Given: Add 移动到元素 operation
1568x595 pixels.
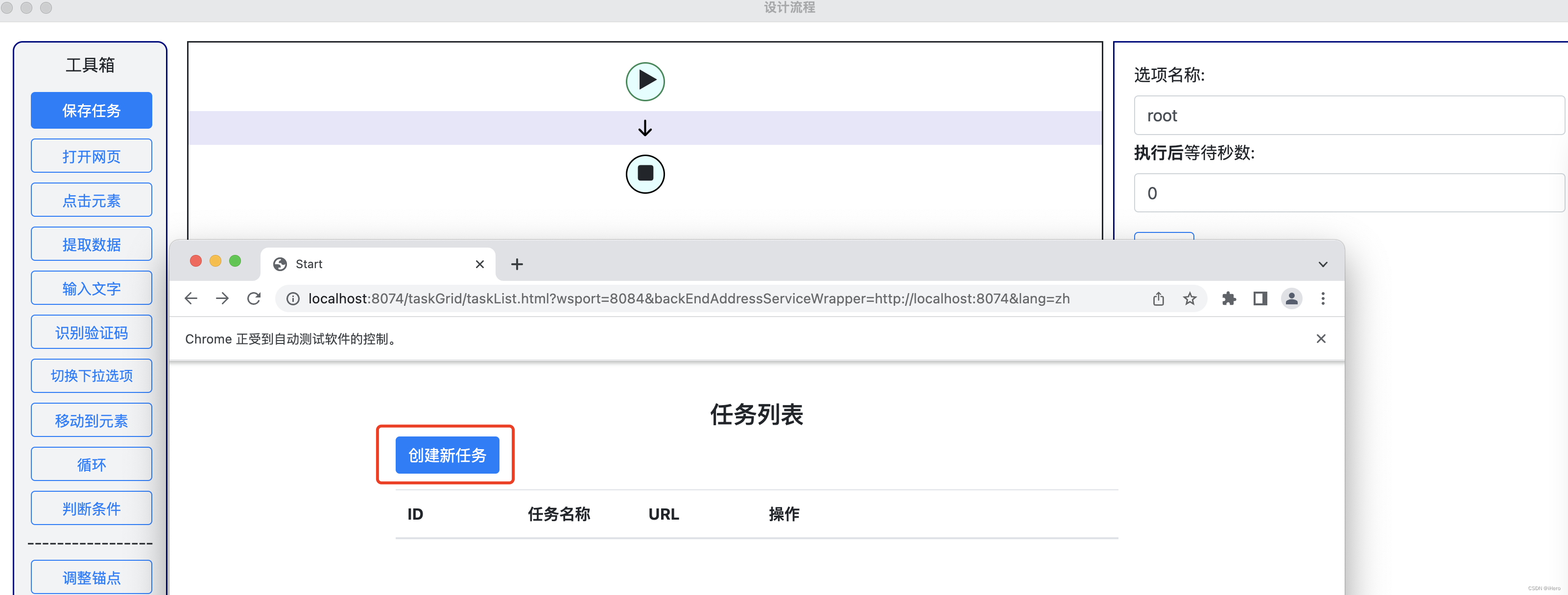Looking at the screenshot, I should pyautogui.click(x=91, y=420).
